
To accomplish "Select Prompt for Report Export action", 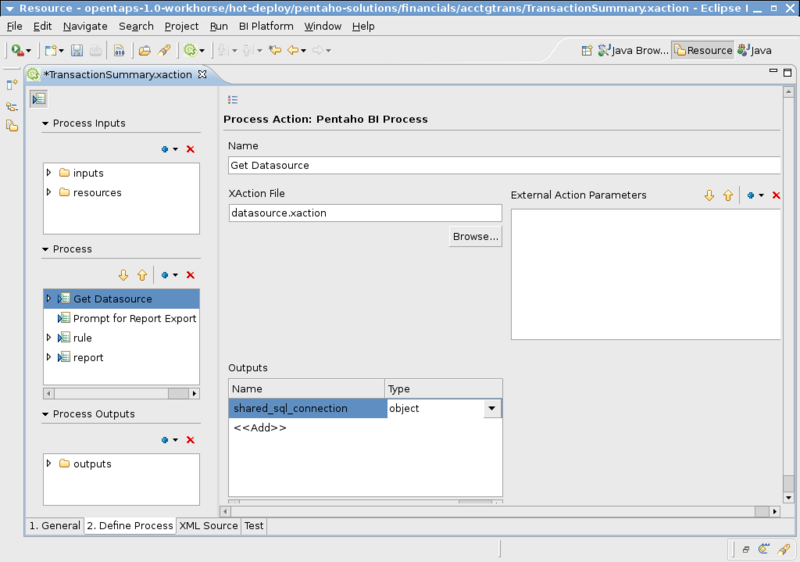I will pyautogui.click(x=128, y=318).
